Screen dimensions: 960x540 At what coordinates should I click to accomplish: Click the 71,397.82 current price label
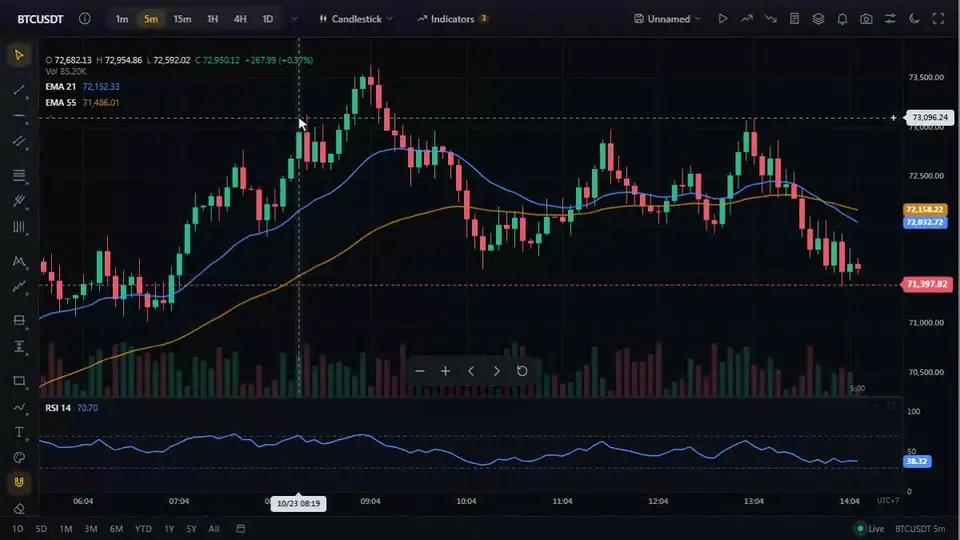coord(926,284)
